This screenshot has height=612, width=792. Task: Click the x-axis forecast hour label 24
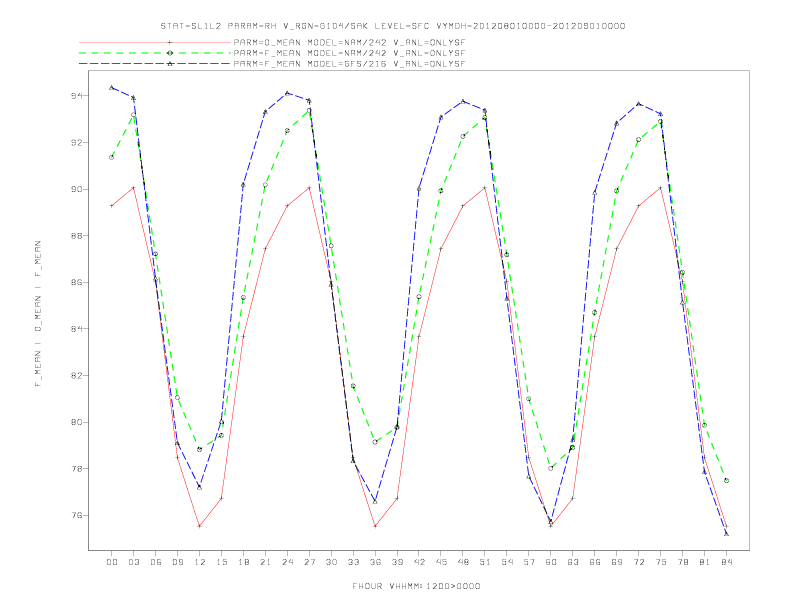point(287,562)
